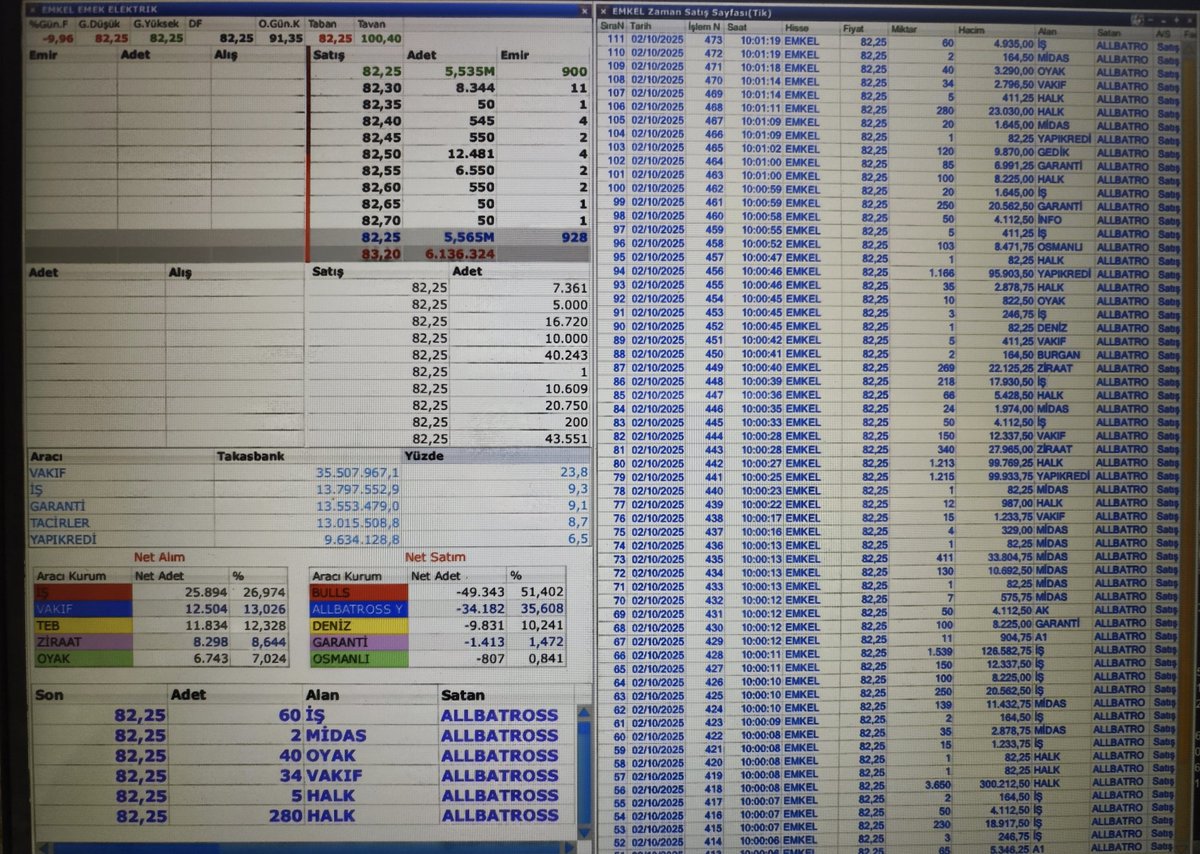
Task: Click the blue total 5,565M
Action: [x=469, y=238]
